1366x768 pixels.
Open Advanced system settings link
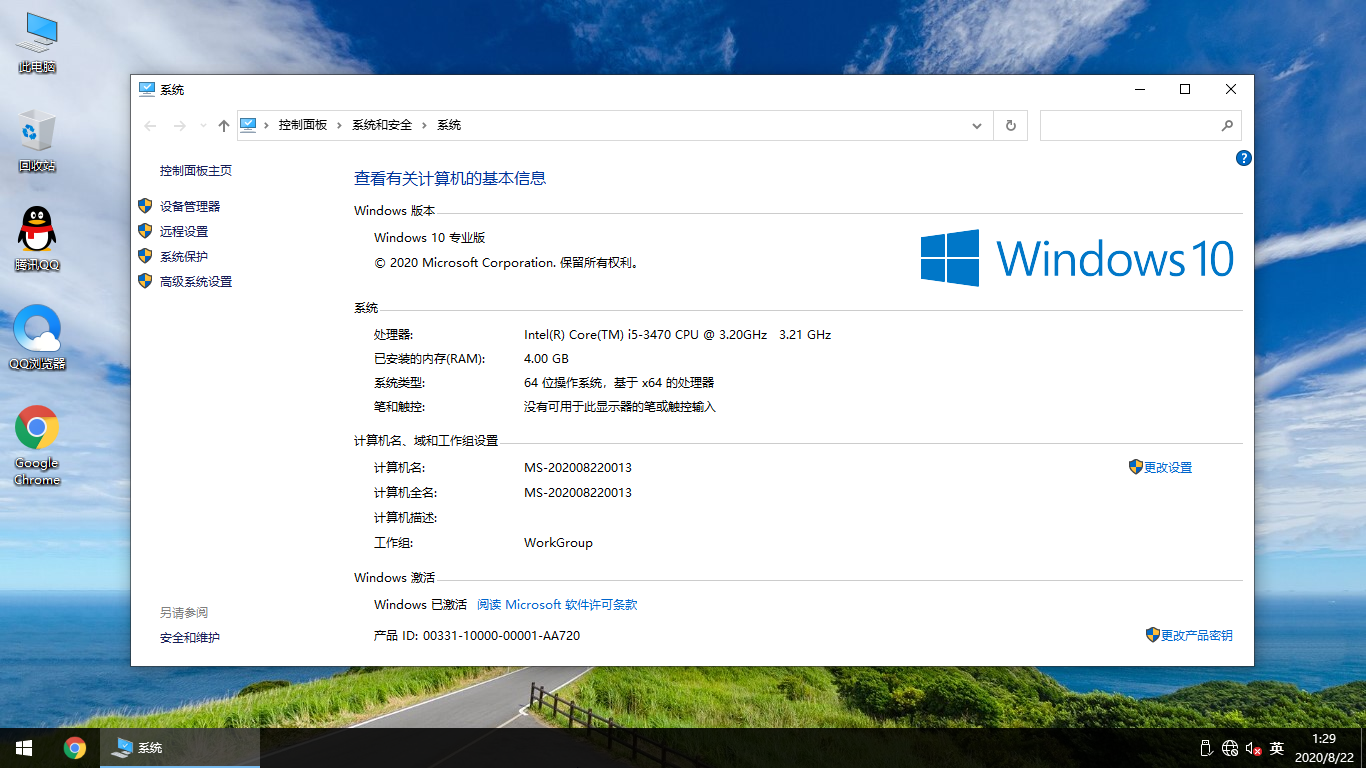[196, 281]
